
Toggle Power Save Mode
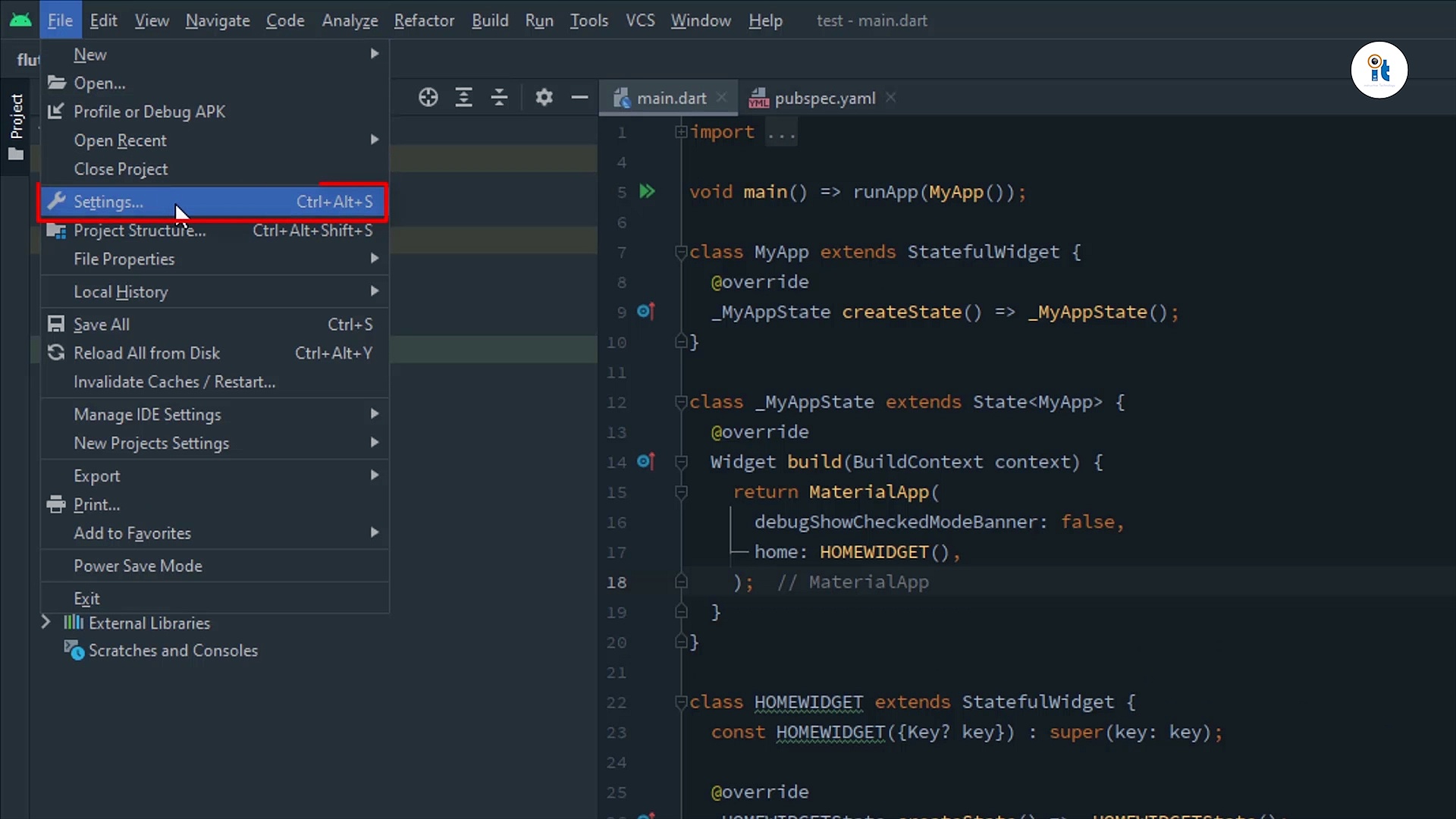[x=215, y=566]
